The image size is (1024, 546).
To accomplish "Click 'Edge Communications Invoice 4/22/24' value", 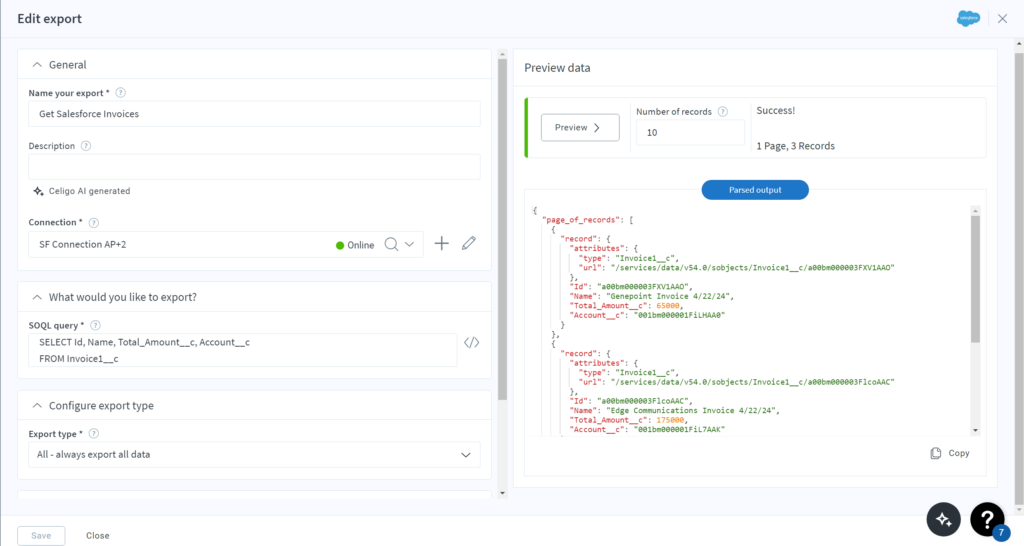I will click(x=692, y=410).
